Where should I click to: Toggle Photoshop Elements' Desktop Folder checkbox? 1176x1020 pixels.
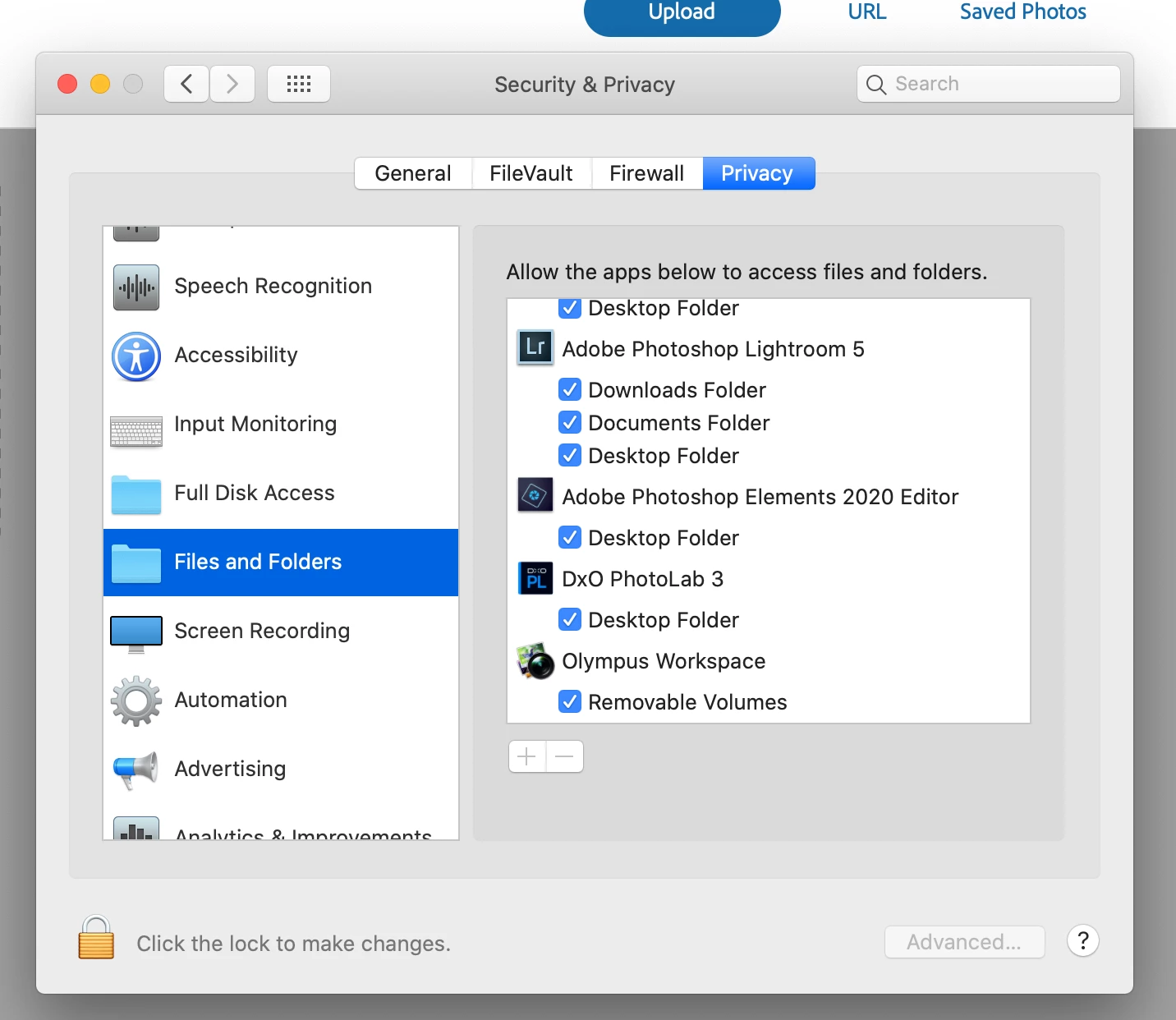(570, 537)
